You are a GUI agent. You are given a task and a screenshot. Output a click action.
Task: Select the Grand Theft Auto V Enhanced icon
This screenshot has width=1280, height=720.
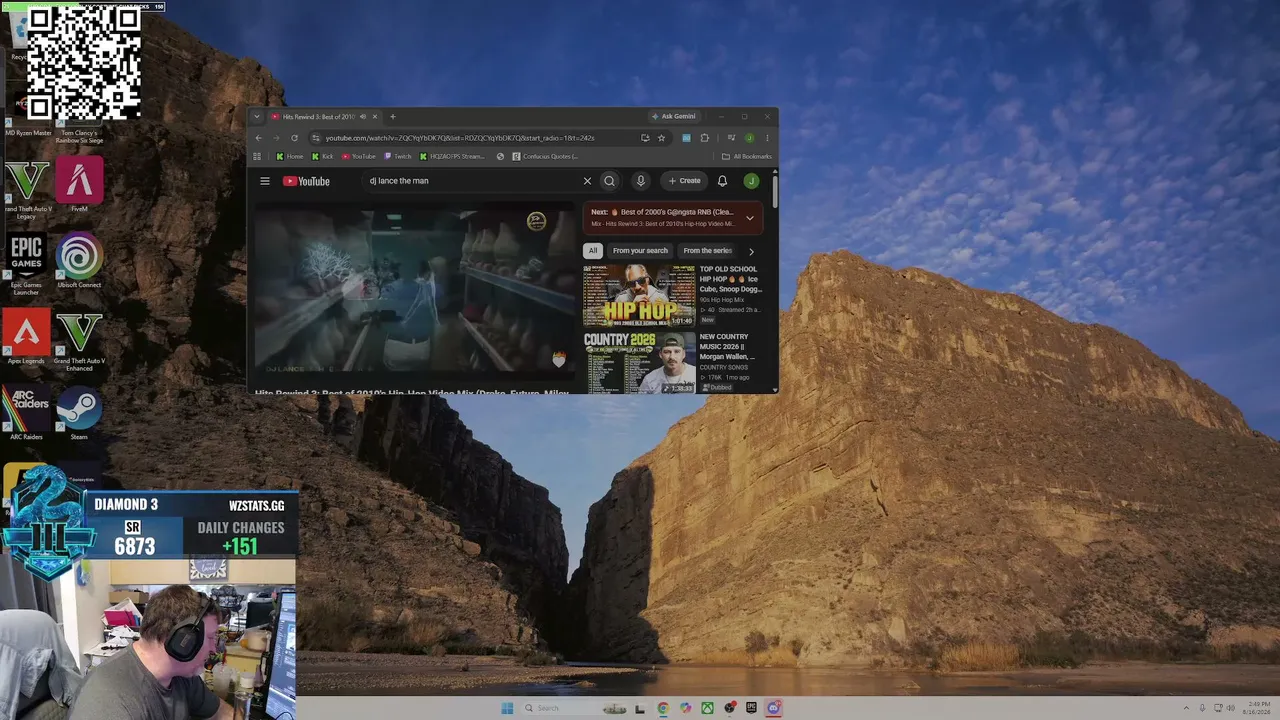[x=79, y=340]
